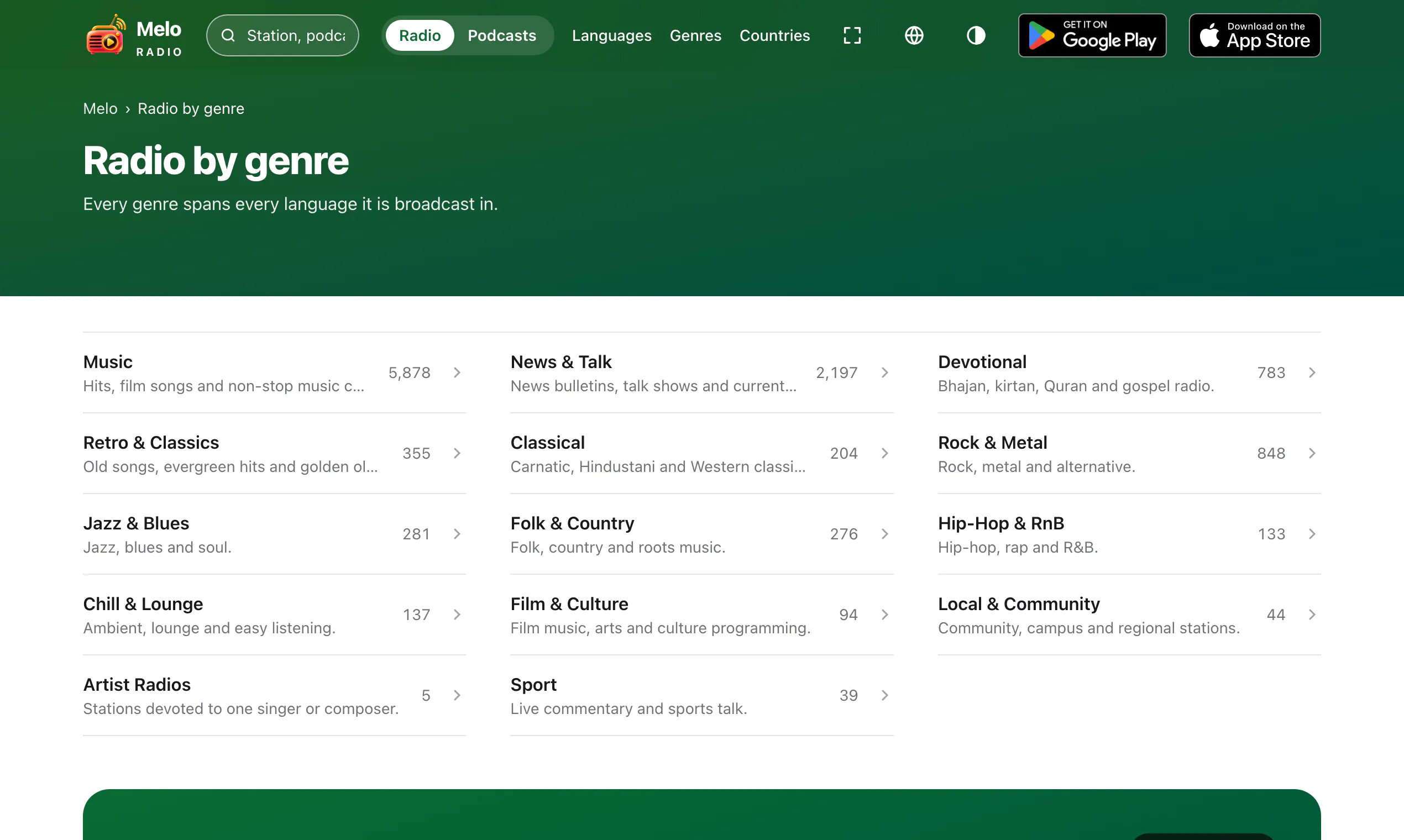Select the Sport genre title
Image resolution: width=1404 pixels, height=840 pixels.
(533, 685)
